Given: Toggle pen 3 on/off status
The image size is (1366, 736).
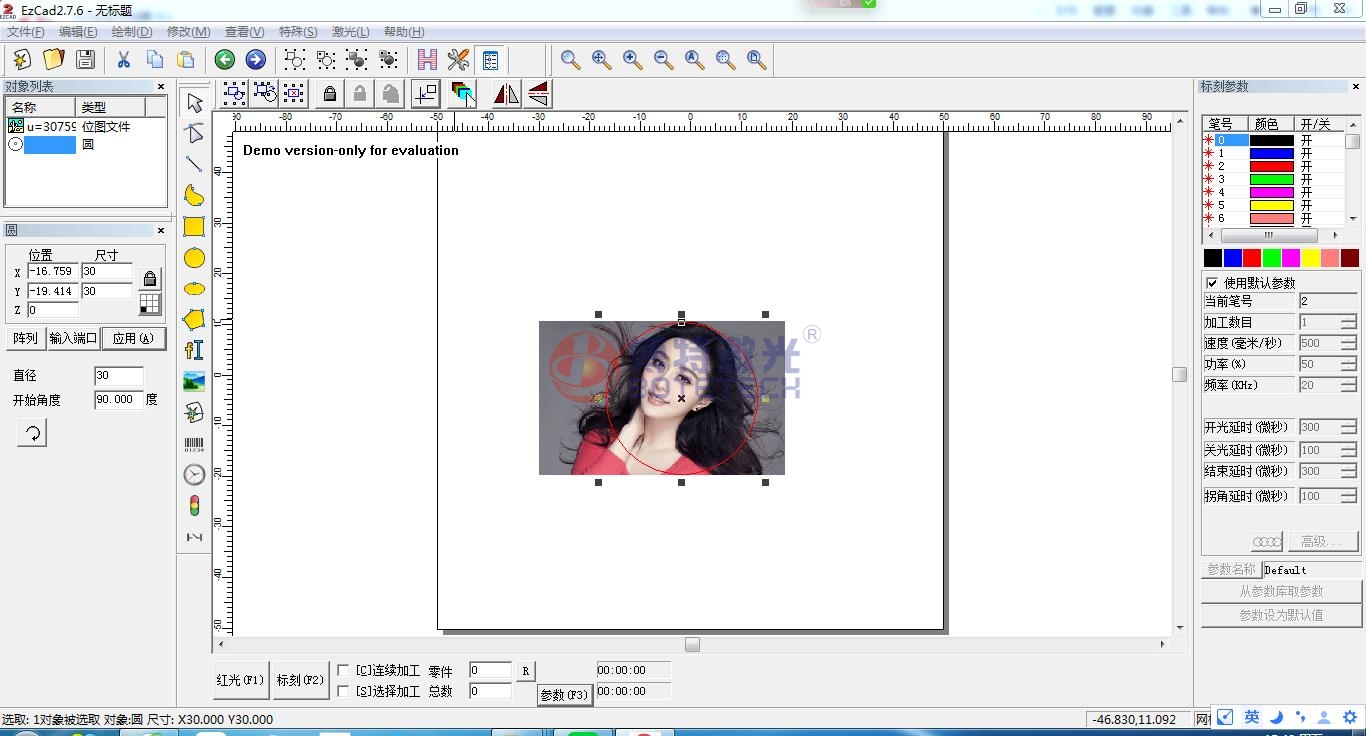Looking at the screenshot, I should click(1306, 179).
